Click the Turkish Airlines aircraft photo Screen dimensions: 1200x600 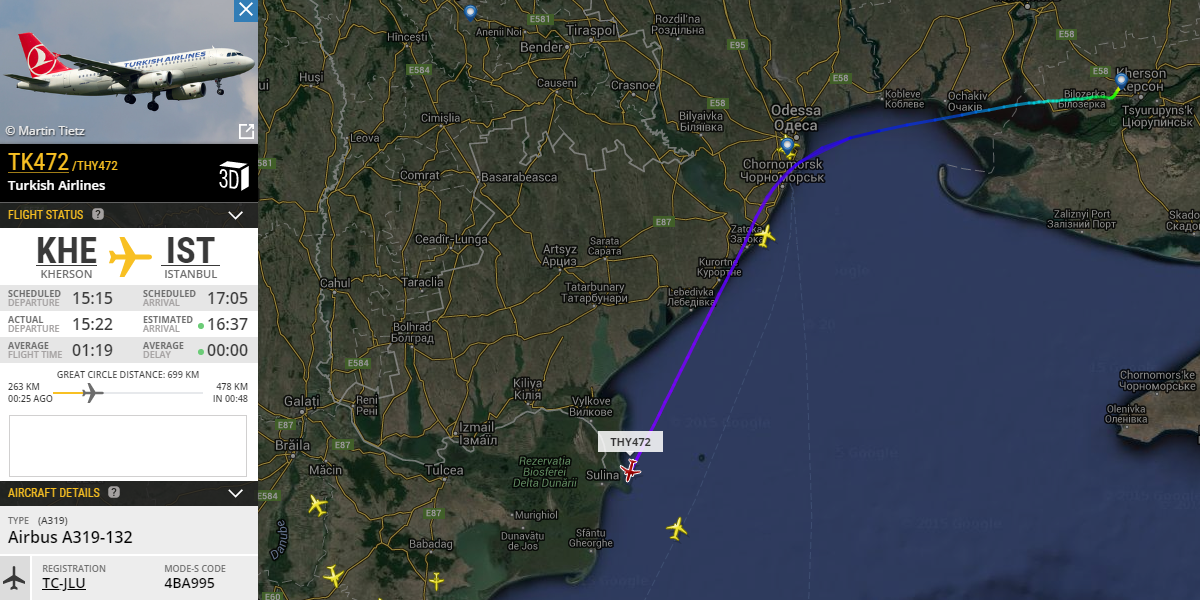pyautogui.click(x=129, y=72)
